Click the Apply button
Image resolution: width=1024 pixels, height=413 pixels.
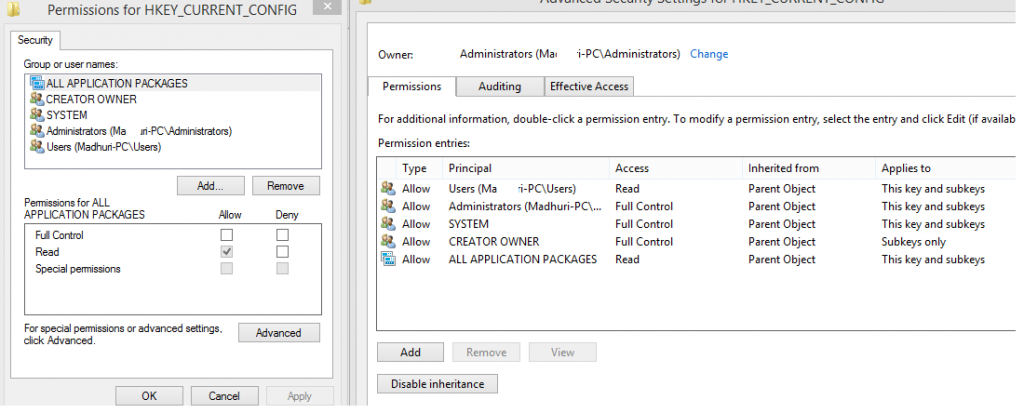click(x=300, y=396)
